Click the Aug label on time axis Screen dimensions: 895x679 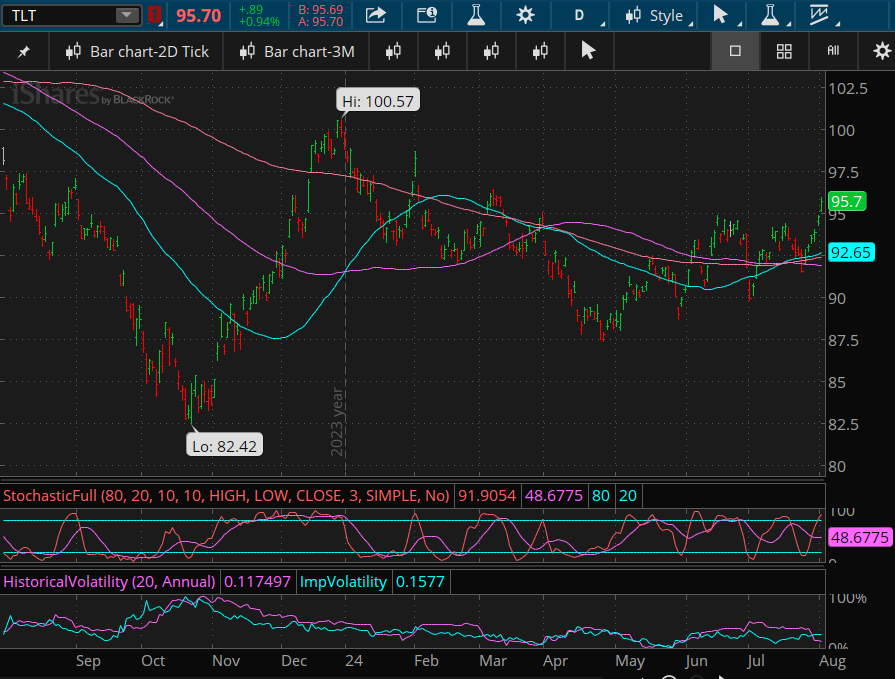point(832,661)
